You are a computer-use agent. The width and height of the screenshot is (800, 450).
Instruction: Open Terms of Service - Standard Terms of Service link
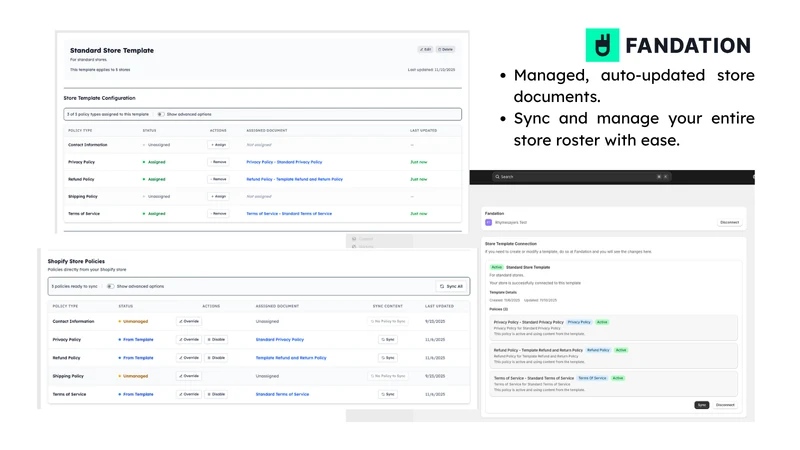(x=289, y=214)
